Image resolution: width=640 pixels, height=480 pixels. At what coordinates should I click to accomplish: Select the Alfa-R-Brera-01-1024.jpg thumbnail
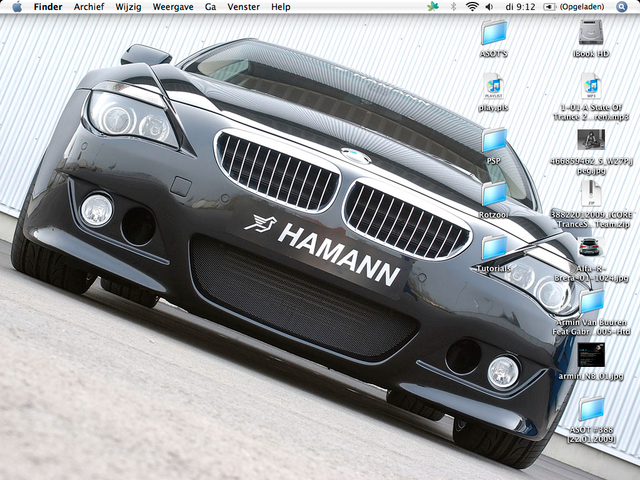(591, 247)
